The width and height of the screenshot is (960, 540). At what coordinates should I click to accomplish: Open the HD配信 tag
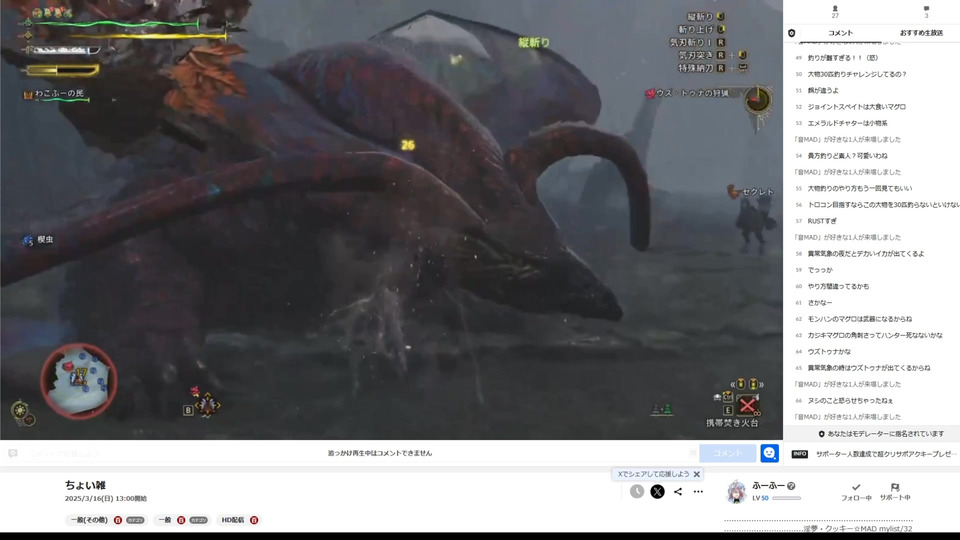point(233,520)
